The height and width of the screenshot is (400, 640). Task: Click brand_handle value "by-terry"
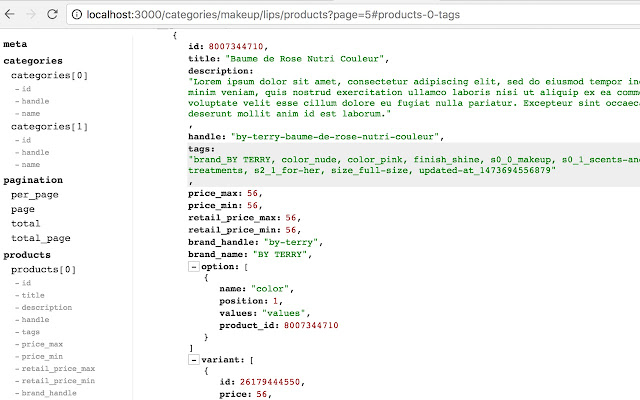click(291, 242)
